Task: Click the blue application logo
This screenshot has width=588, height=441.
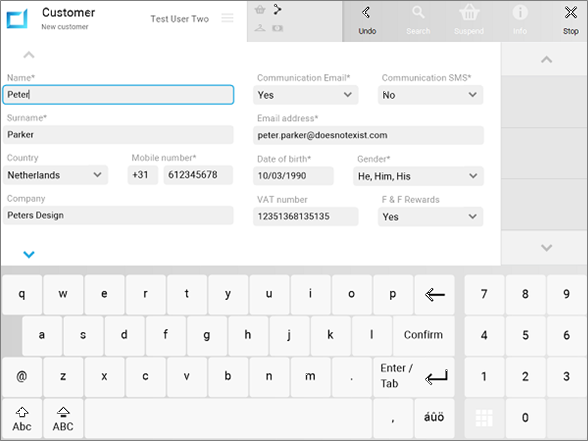Action: point(17,19)
